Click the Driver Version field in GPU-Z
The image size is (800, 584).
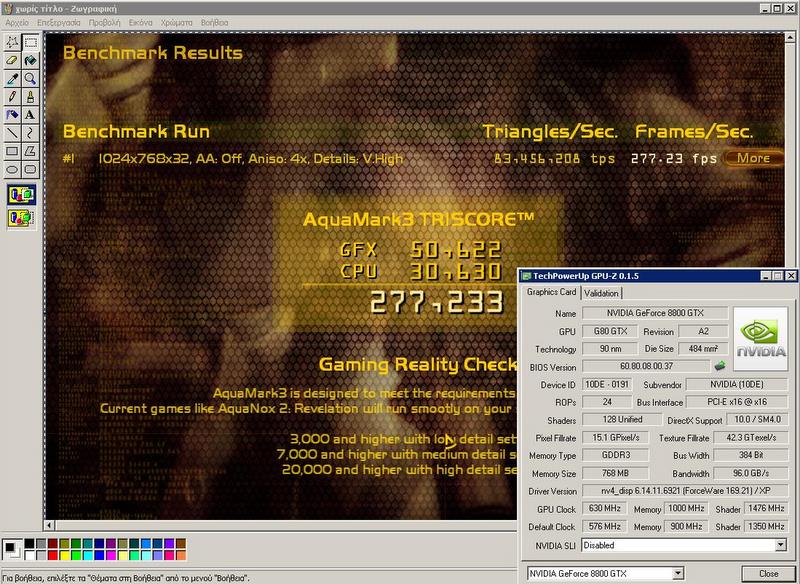(x=685, y=491)
